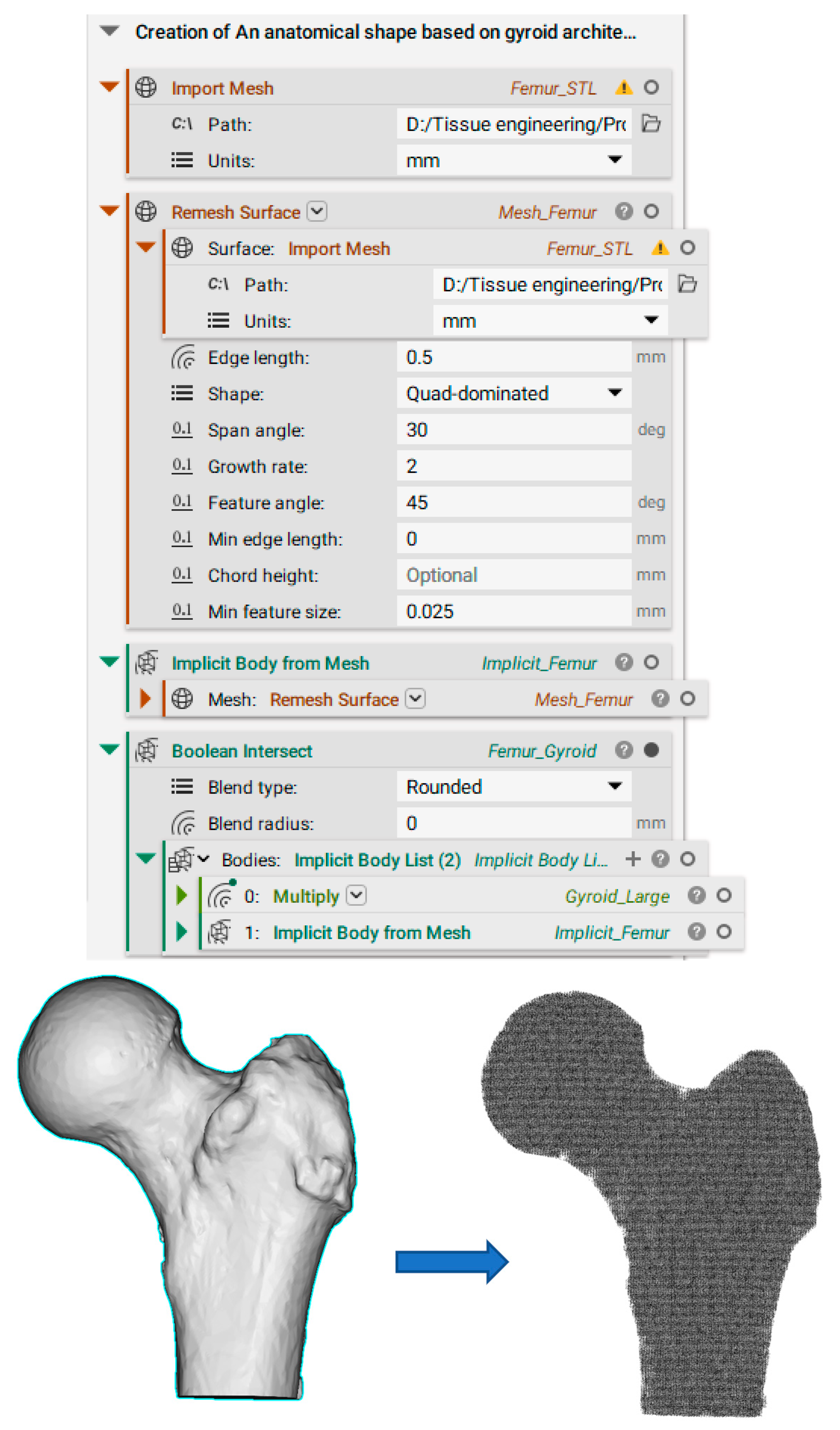Viewport: 840px width, 1430px height.
Task: Click the Edge length input field
Action: click(x=513, y=357)
